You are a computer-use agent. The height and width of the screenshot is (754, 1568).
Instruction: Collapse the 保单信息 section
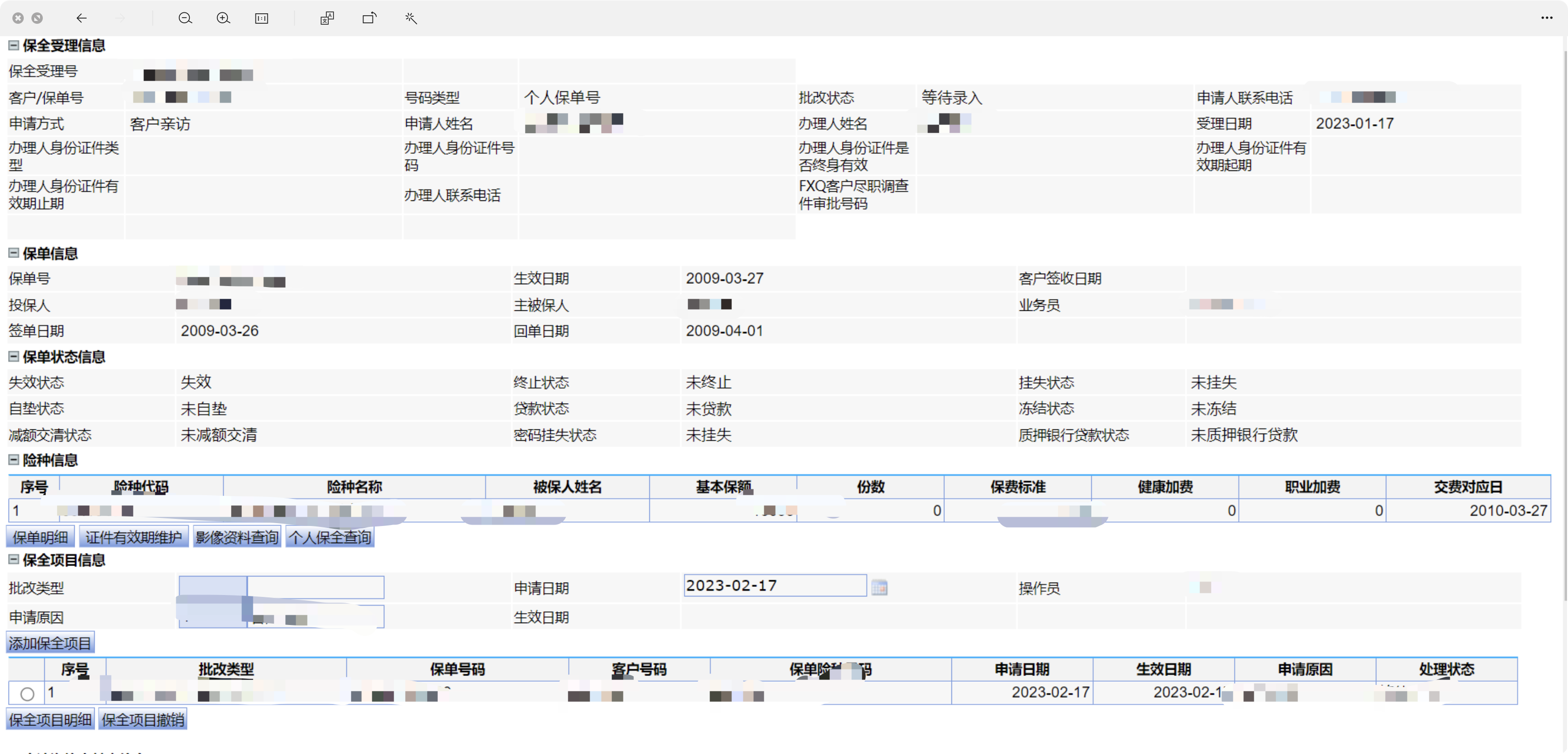click(x=13, y=253)
